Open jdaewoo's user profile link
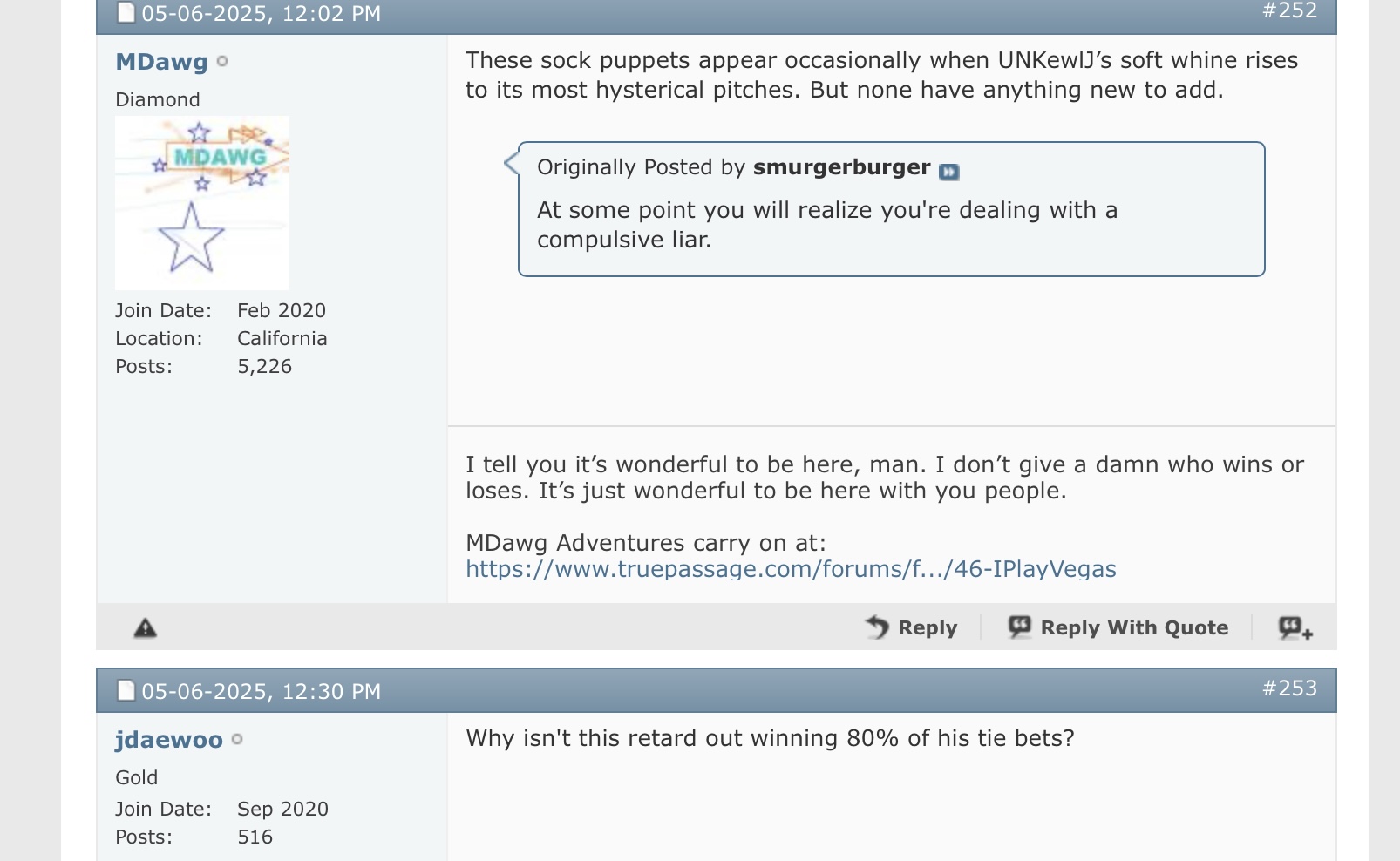1400x861 pixels. 168,740
